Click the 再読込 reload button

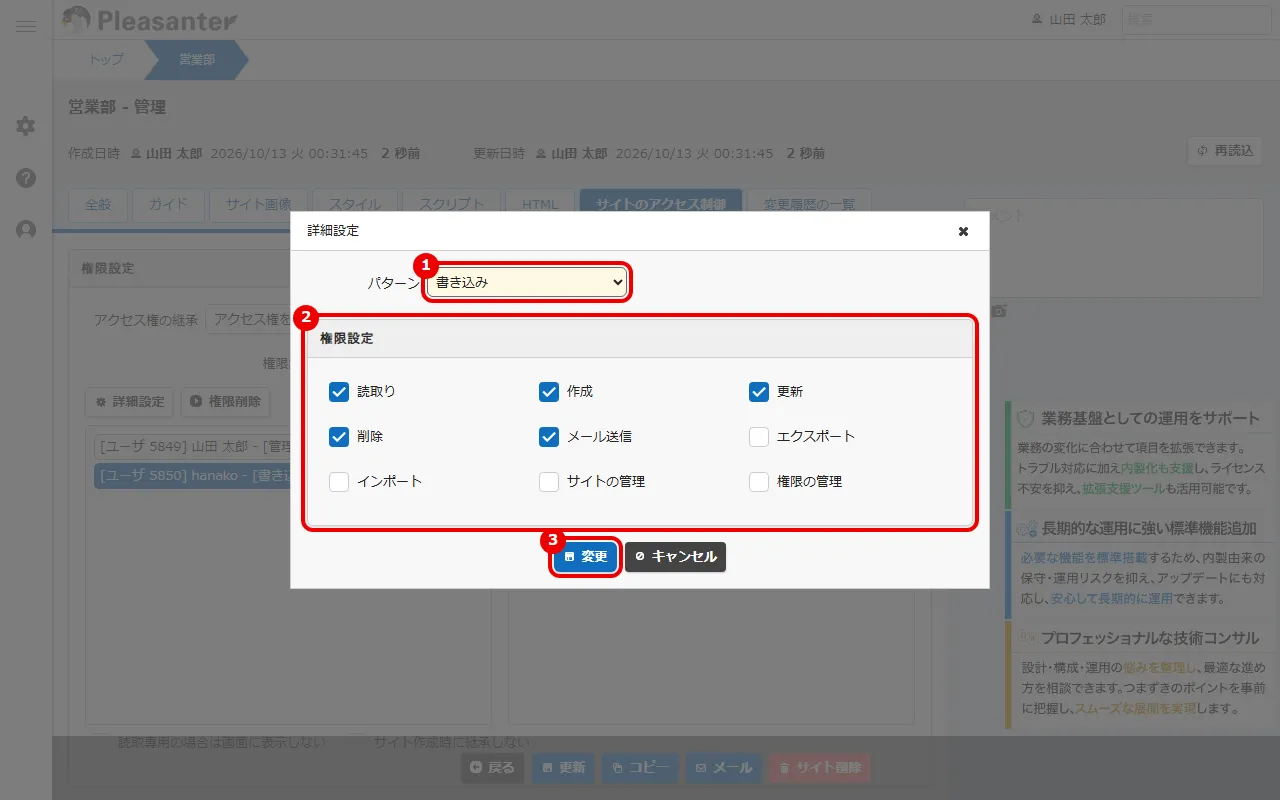tap(1225, 151)
